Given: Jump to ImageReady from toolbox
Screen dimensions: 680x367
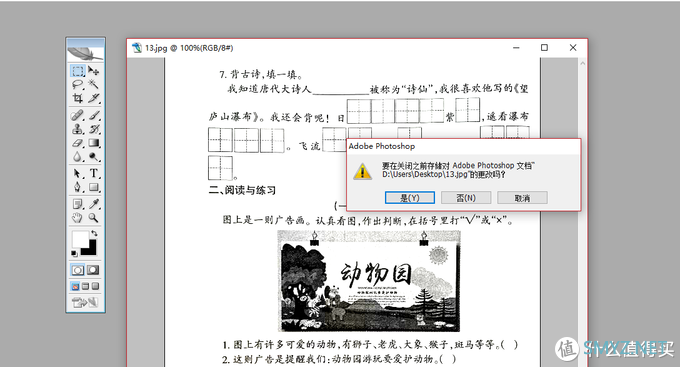Looking at the screenshot, I should (x=85, y=302).
